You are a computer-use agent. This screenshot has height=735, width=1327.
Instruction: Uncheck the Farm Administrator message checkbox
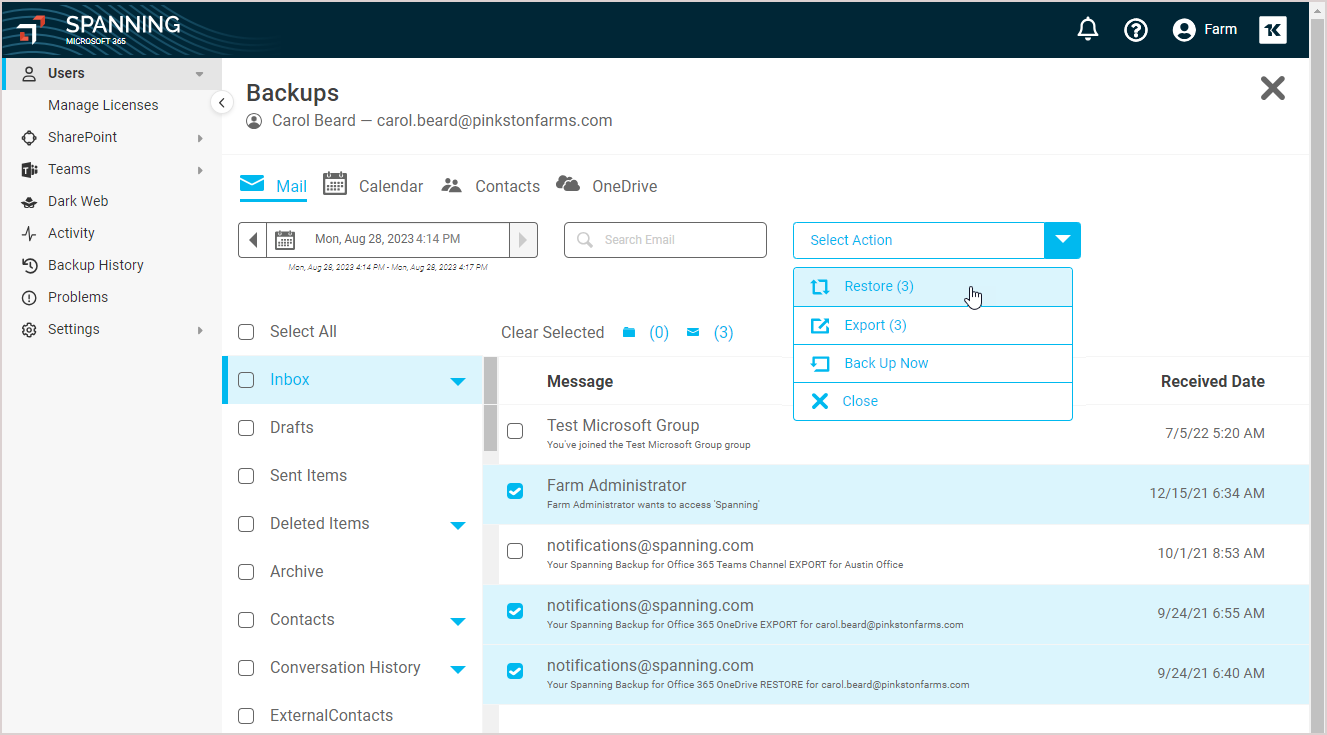[515, 491]
